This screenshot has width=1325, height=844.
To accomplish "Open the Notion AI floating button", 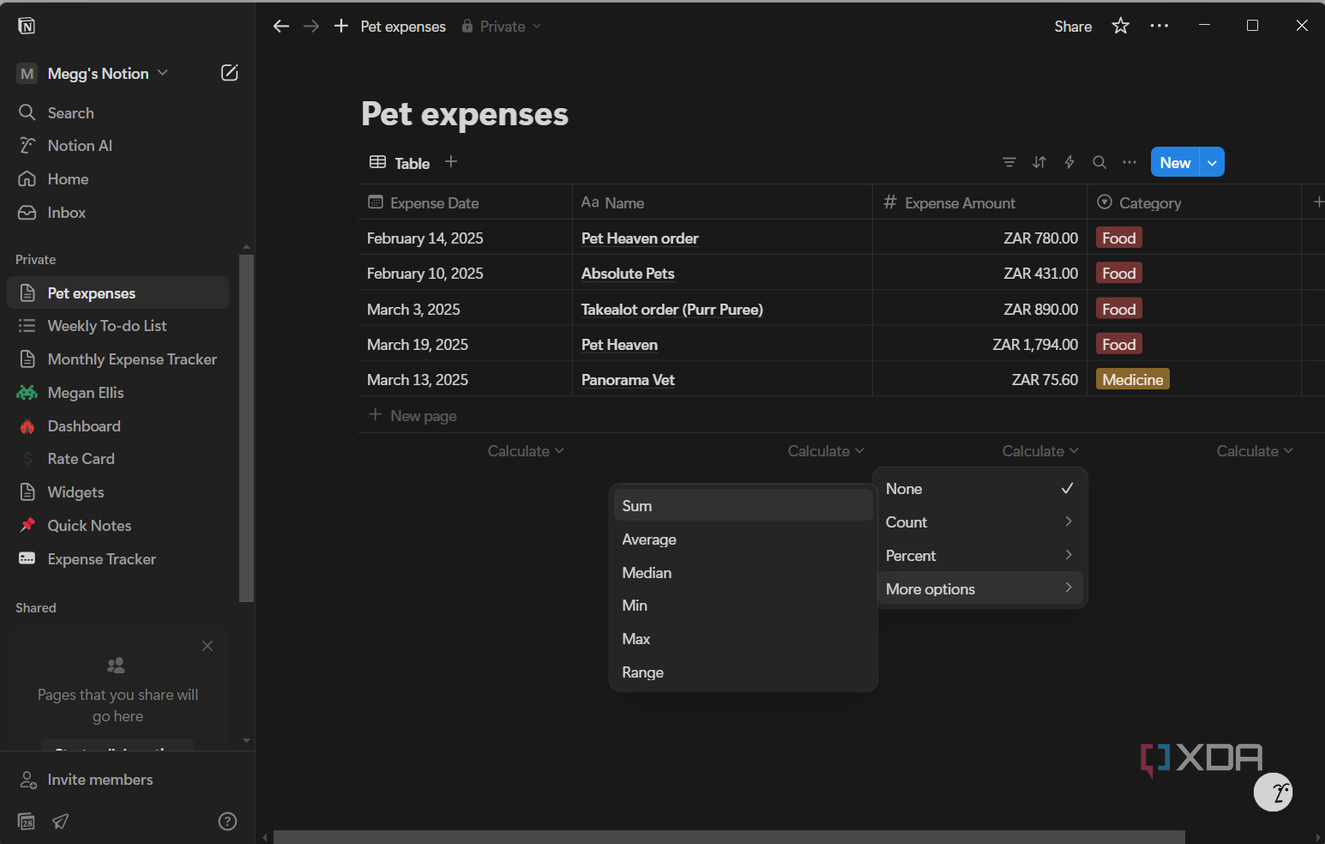I will tap(1273, 793).
